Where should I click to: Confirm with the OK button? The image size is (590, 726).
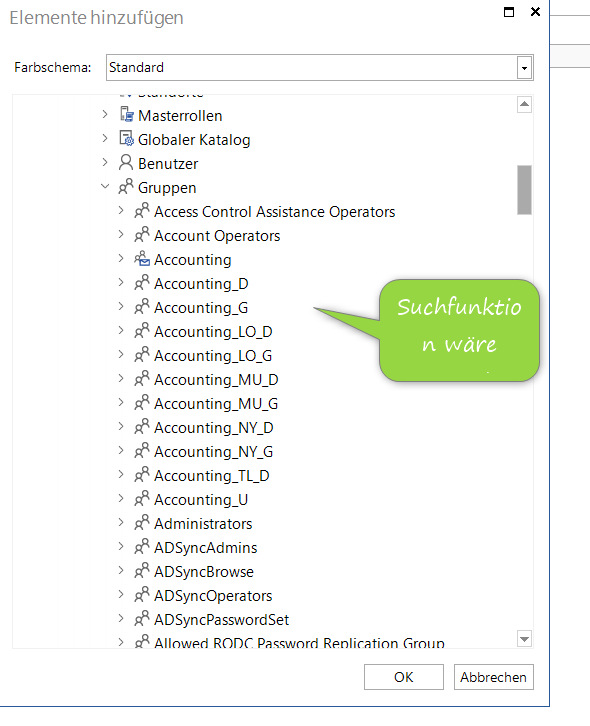click(x=404, y=677)
